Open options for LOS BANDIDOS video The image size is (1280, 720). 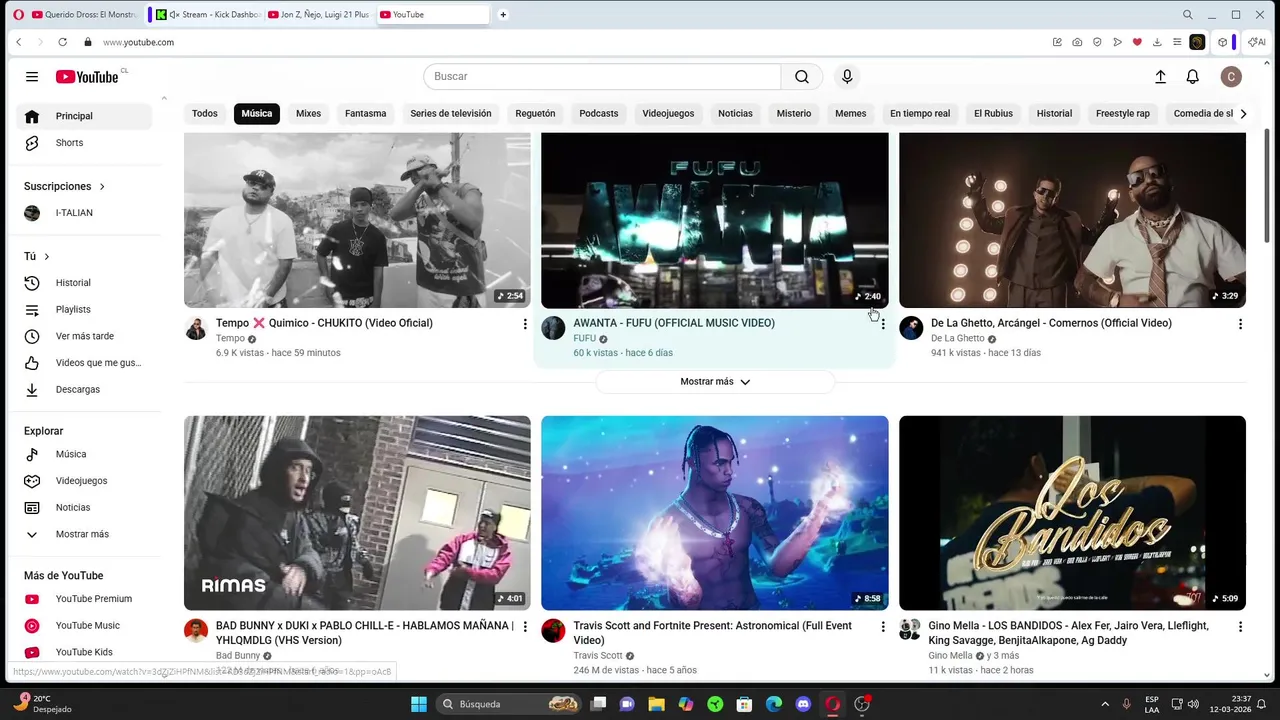point(1240,627)
